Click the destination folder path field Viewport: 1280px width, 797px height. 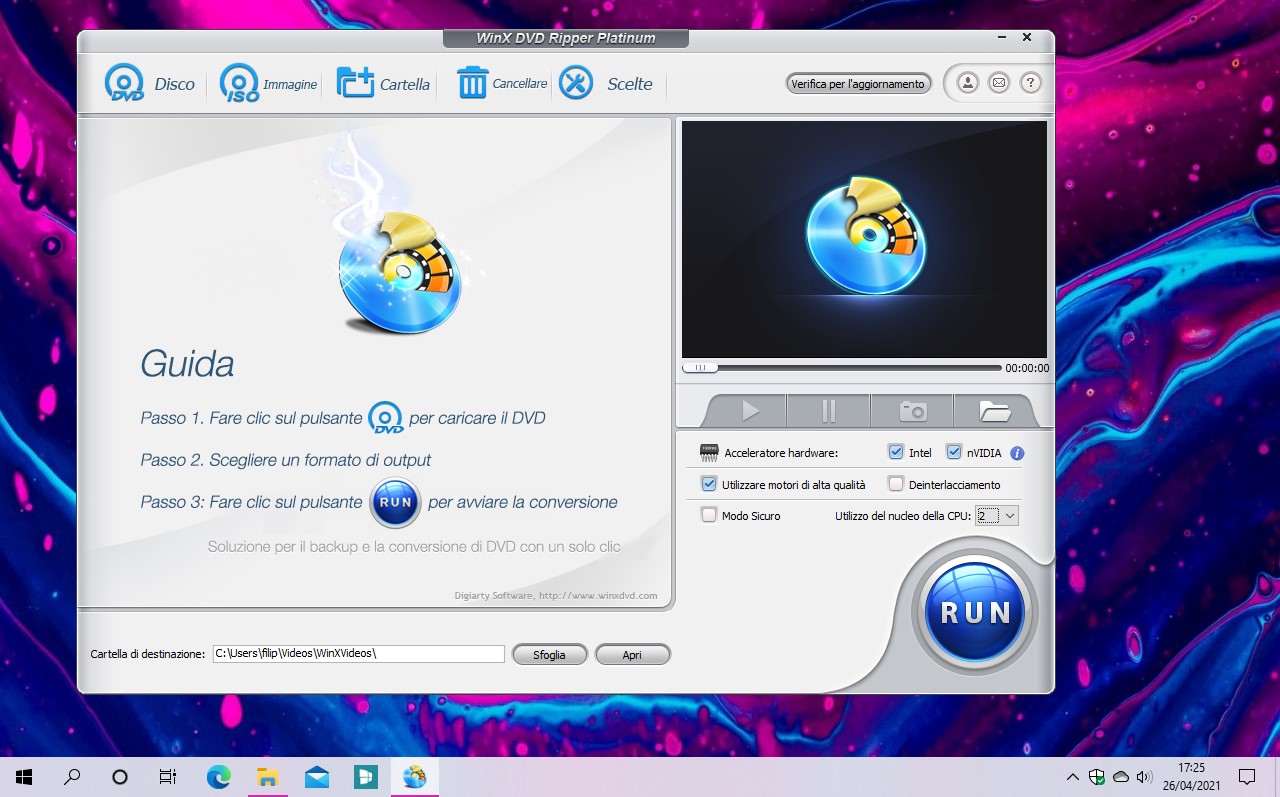pos(358,653)
